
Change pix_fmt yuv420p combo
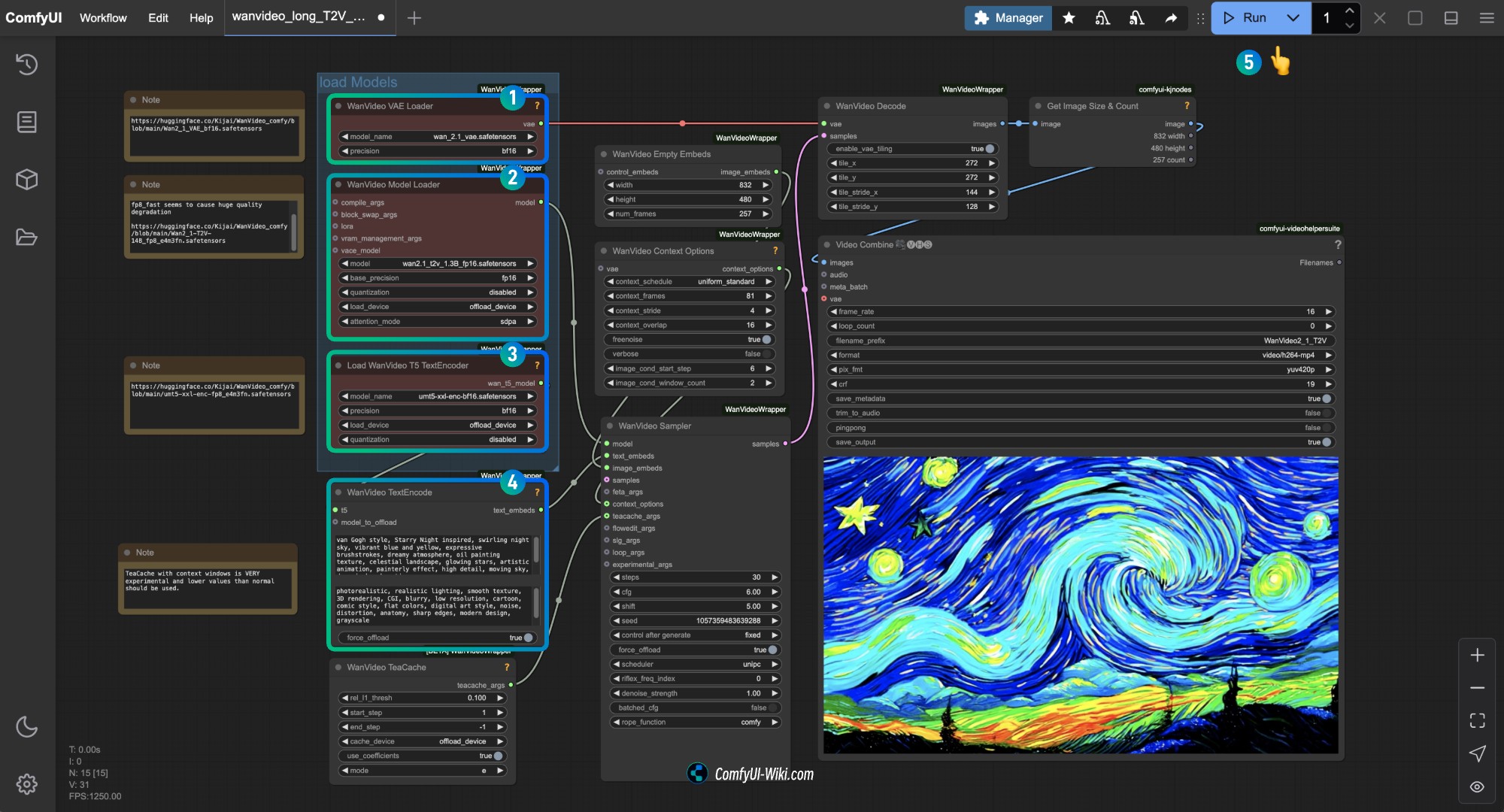1081,369
